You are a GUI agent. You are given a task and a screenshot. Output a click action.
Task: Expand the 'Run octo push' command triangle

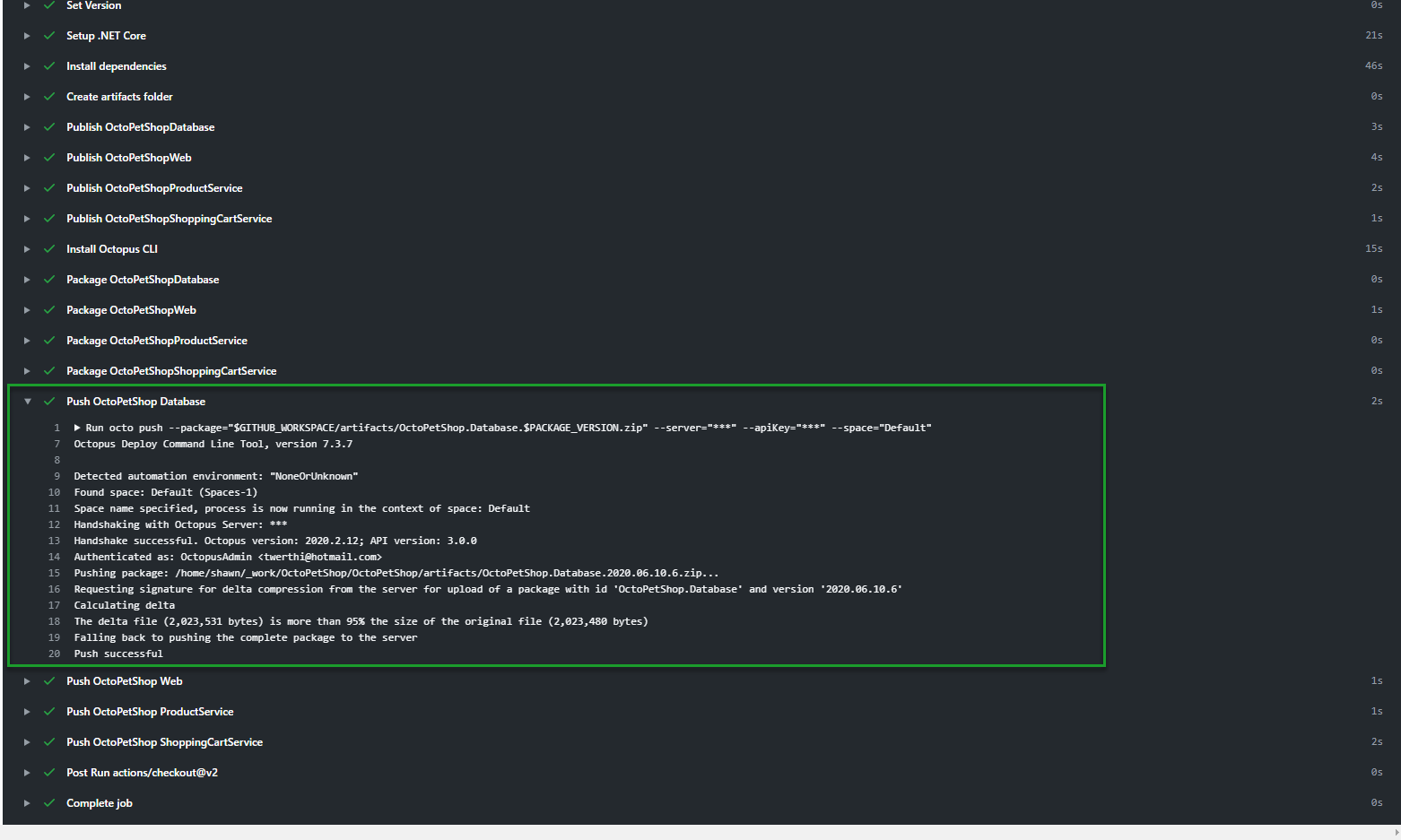click(x=78, y=428)
